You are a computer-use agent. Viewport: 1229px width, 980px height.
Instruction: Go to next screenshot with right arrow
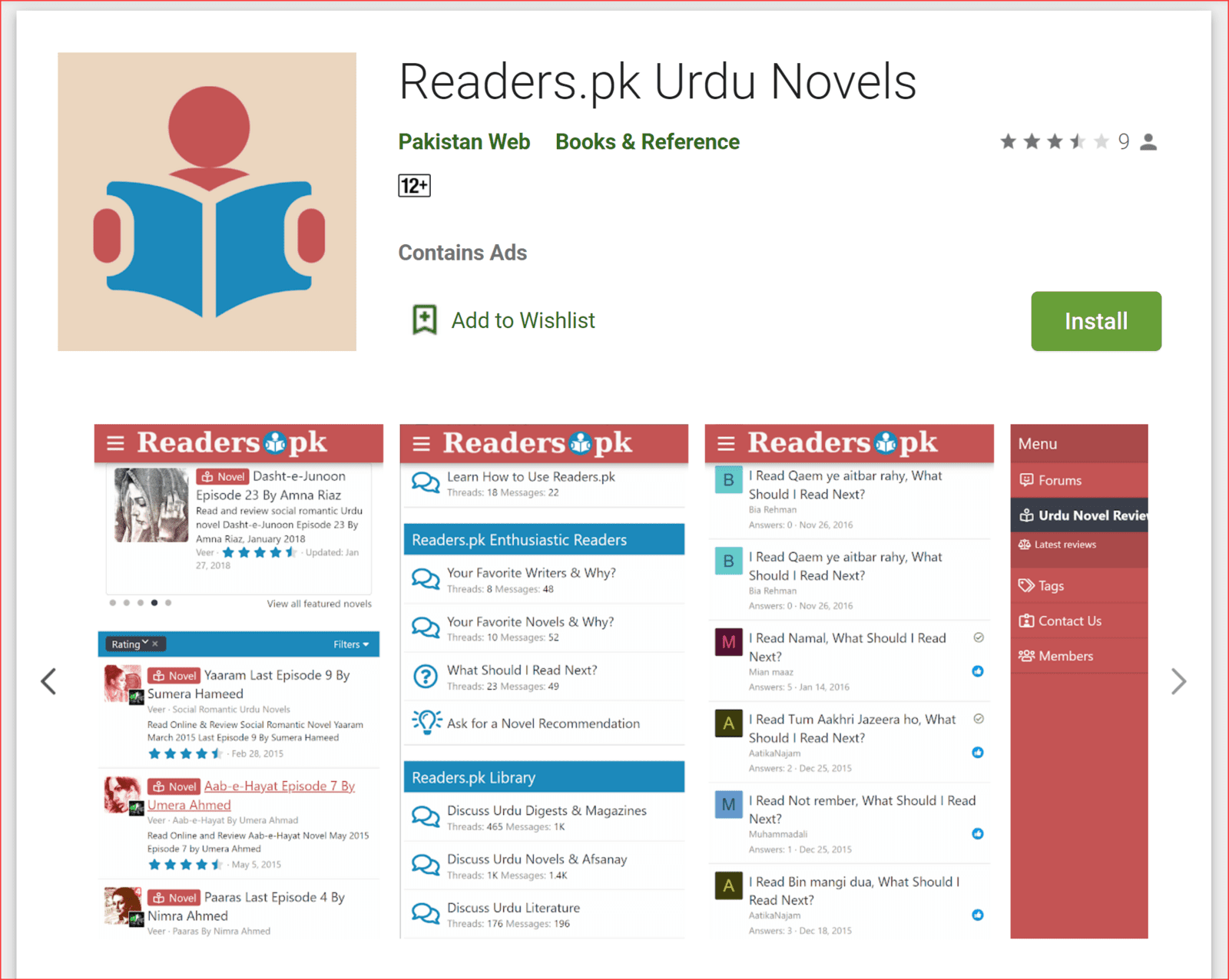[1178, 681]
